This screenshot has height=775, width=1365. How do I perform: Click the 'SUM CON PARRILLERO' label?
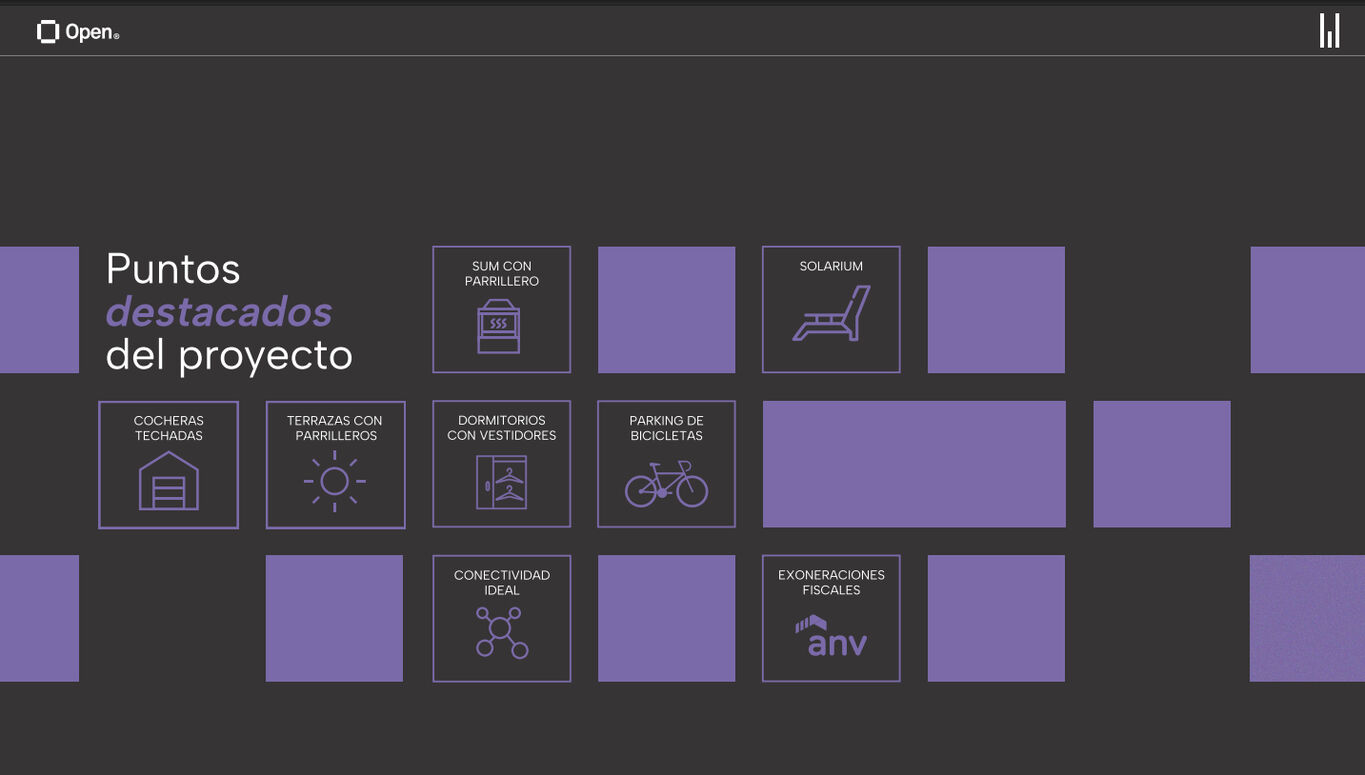tap(501, 274)
